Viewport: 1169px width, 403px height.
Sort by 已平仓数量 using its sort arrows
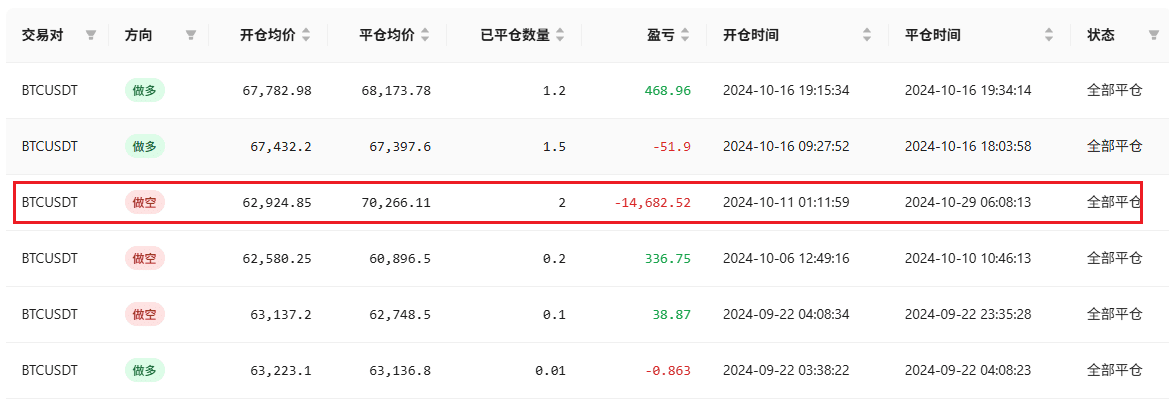click(x=560, y=35)
